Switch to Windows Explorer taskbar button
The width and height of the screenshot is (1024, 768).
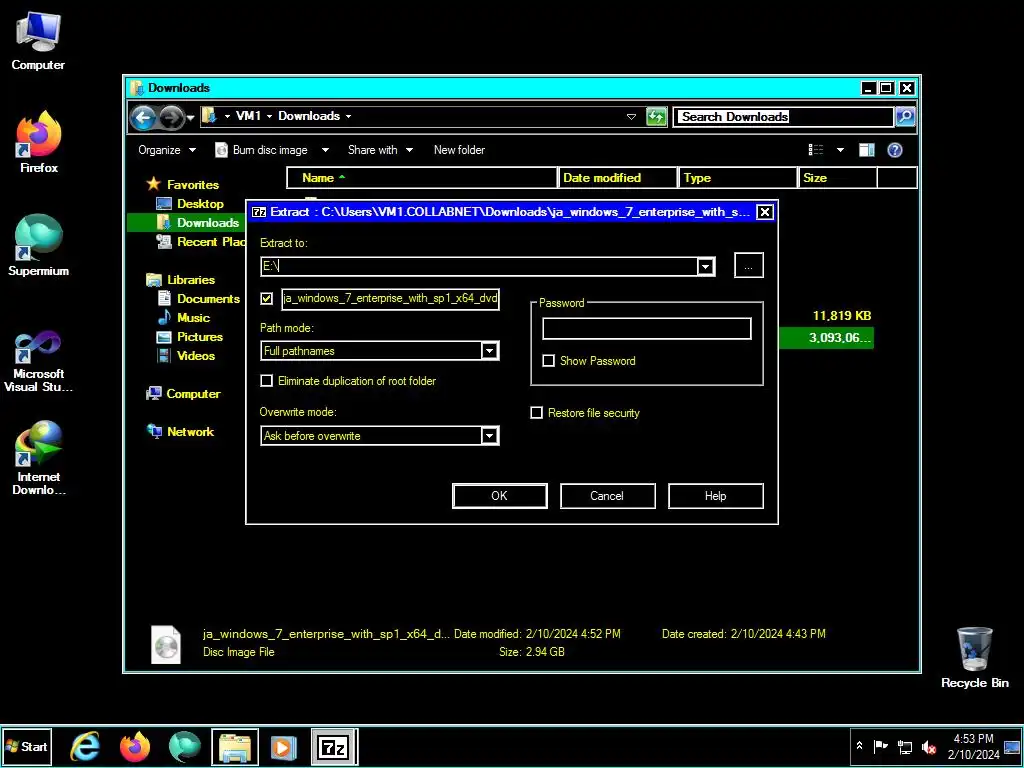tap(235, 746)
